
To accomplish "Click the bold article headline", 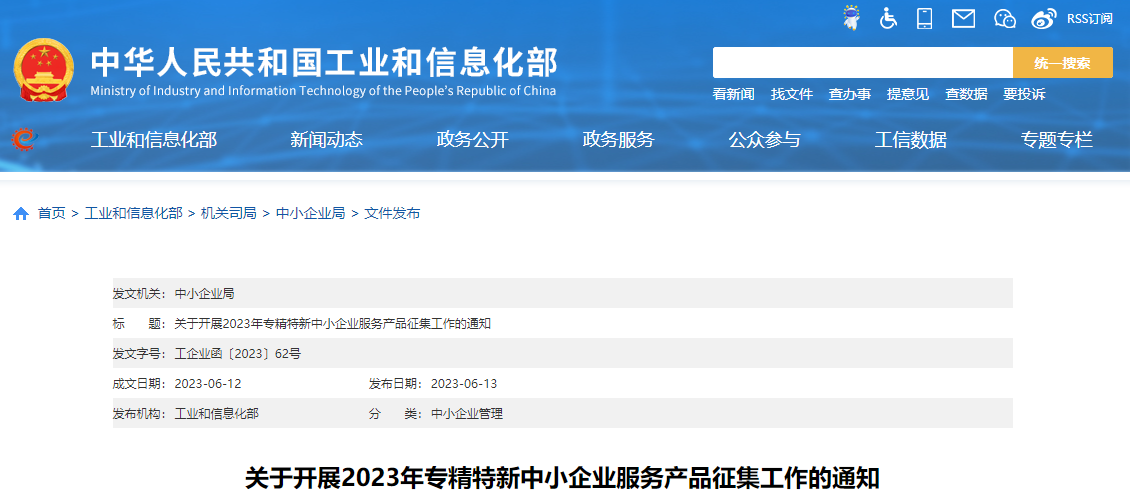I will pos(563,479).
